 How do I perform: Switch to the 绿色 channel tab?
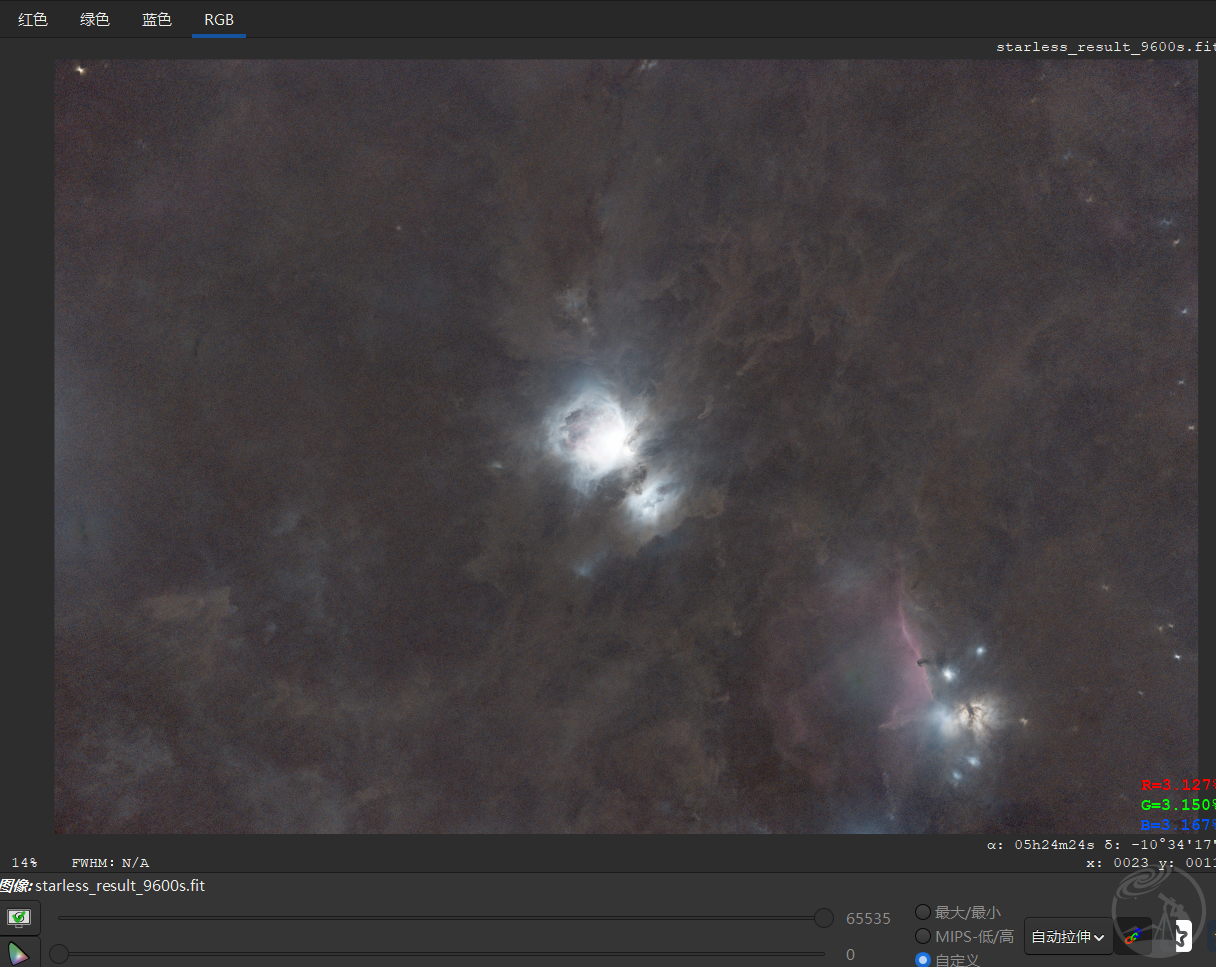95,20
